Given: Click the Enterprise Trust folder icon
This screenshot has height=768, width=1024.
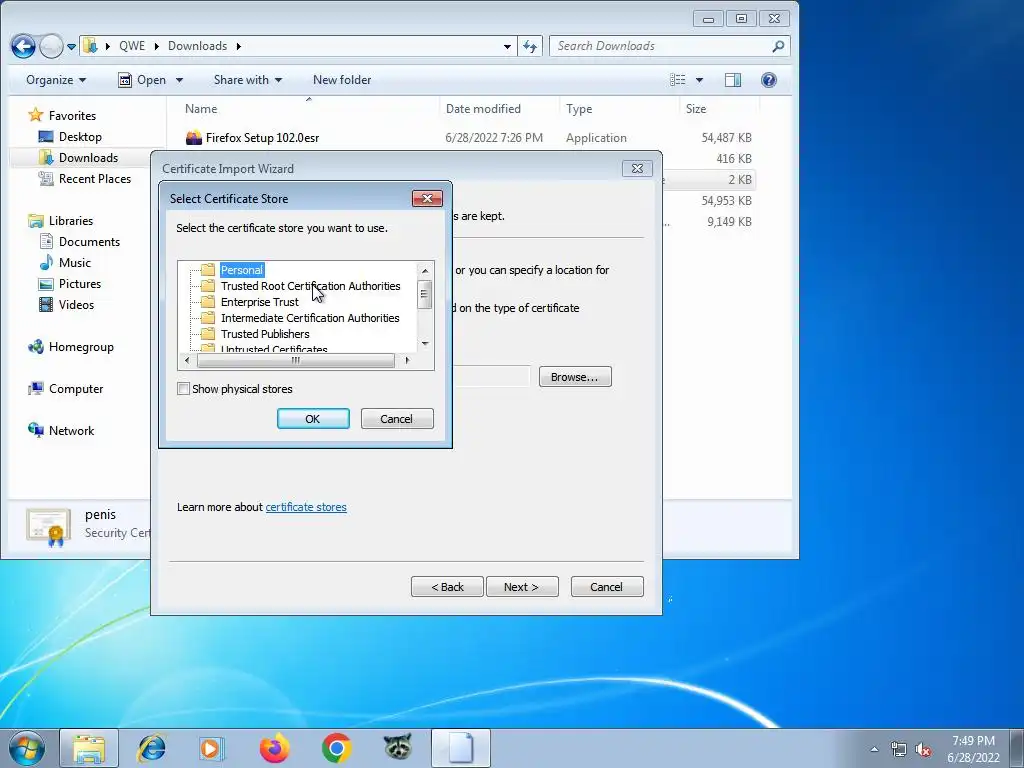Looking at the screenshot, I should tap(208, 302).
